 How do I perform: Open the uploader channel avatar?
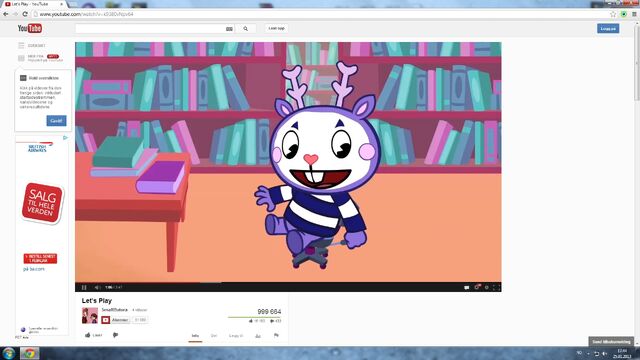click(90, 315)
